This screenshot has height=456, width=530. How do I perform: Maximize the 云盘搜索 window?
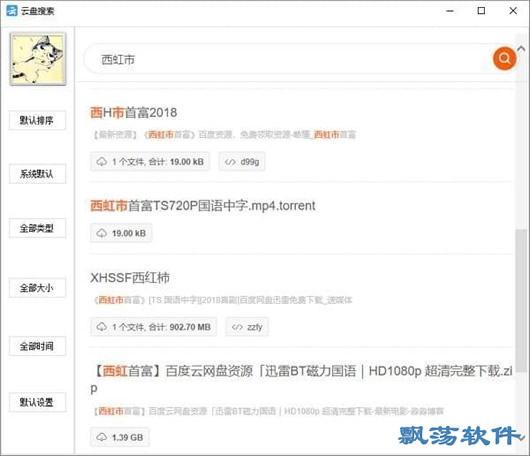coord(481,11)
